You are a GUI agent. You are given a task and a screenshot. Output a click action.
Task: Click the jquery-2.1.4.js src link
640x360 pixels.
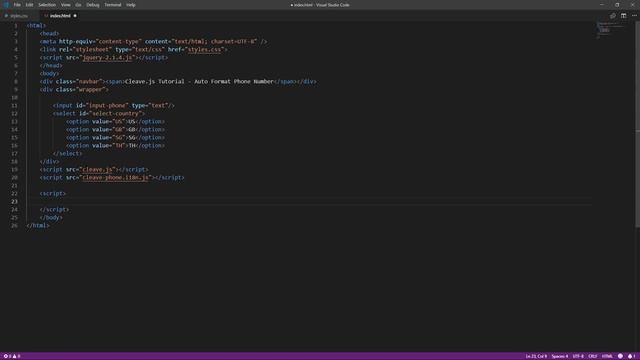click(x=107, y=58)
